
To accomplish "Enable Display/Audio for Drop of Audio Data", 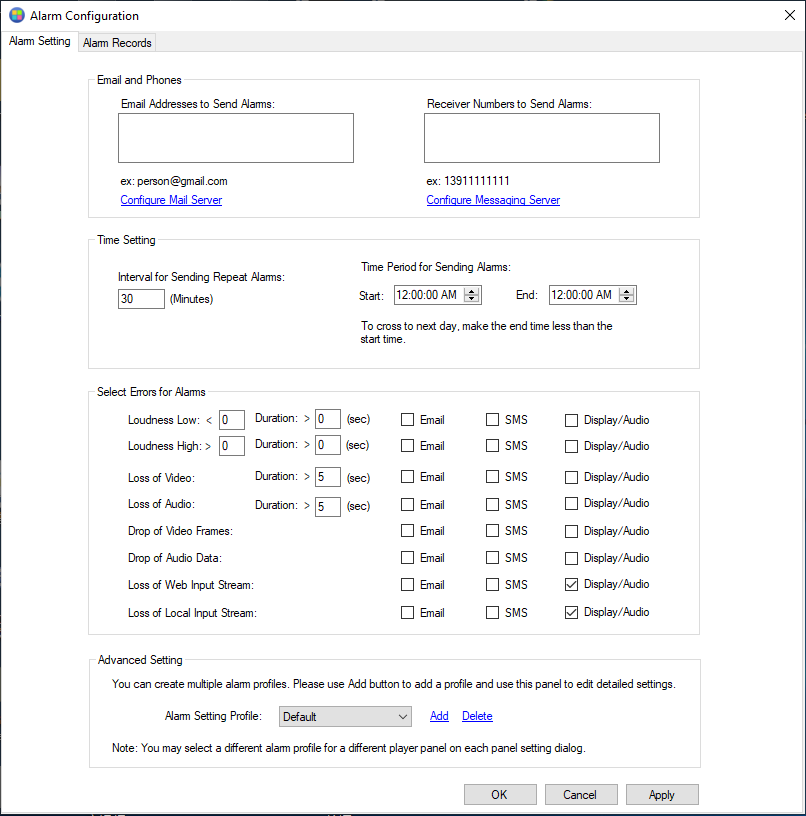I will point(571,558).
